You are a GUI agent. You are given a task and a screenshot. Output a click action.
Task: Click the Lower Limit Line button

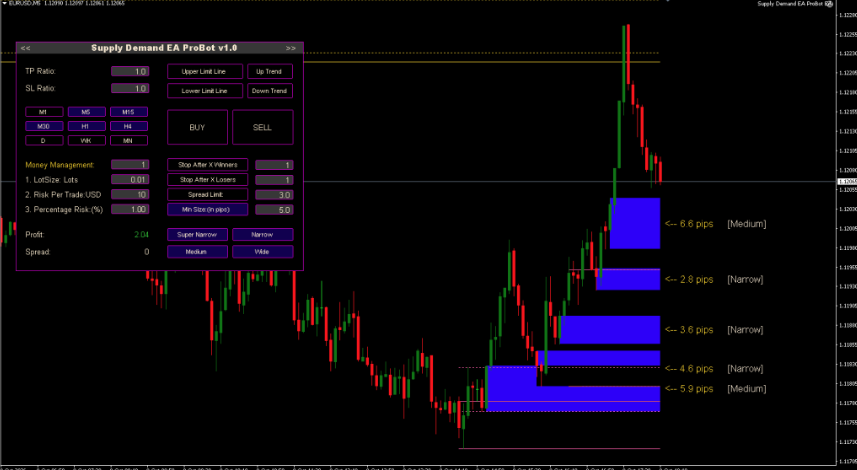tap(205, 91)
